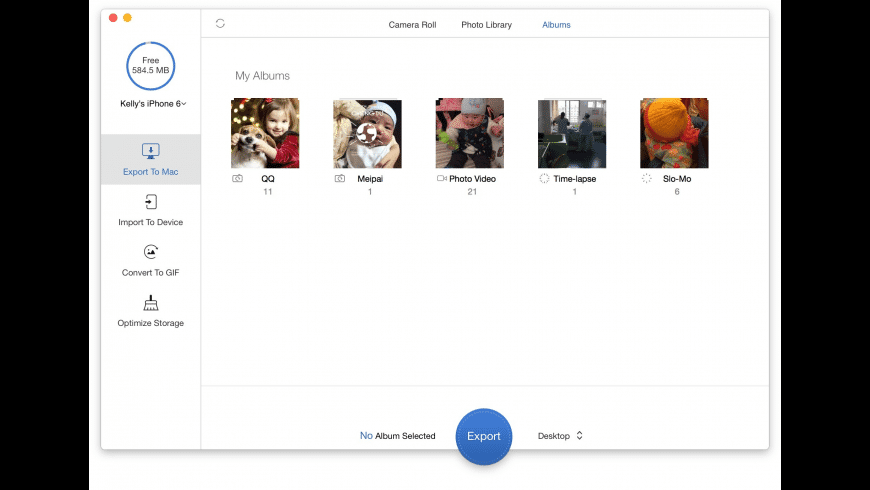Click camera icon beside QQ album
The width and height of the screenshot is (870, 490).
tap(237, 179)
